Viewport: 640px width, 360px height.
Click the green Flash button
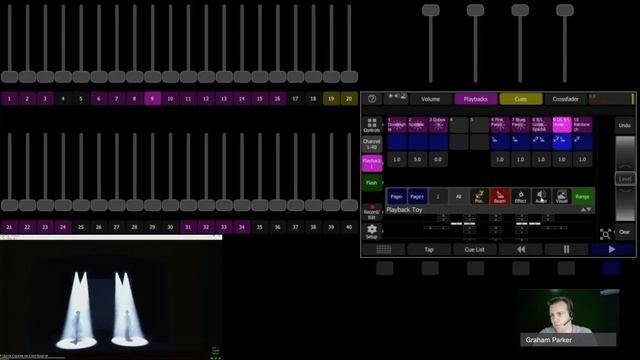pyautogui.click(x=371, y=182)
